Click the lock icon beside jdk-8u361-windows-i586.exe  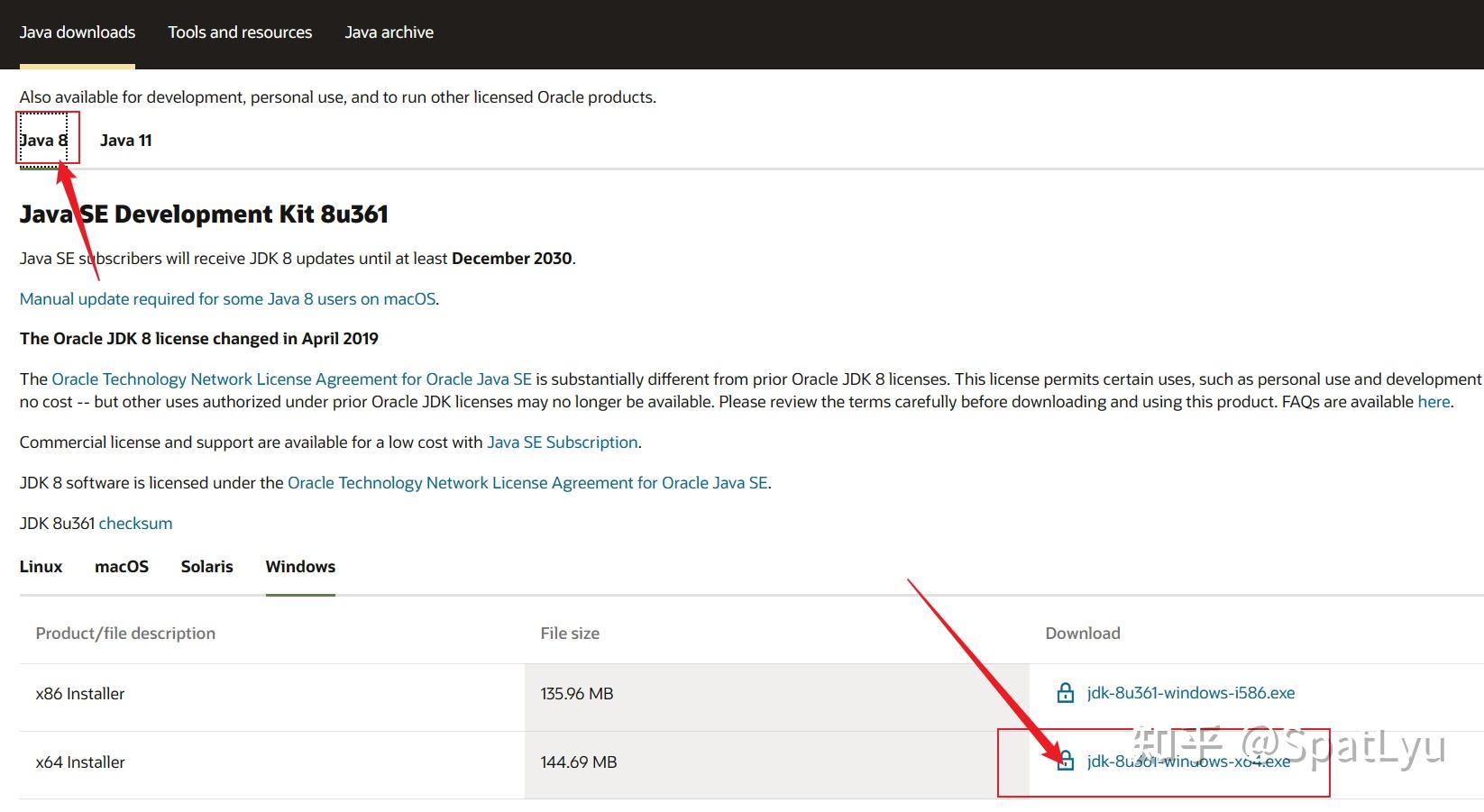[1065, 693]
